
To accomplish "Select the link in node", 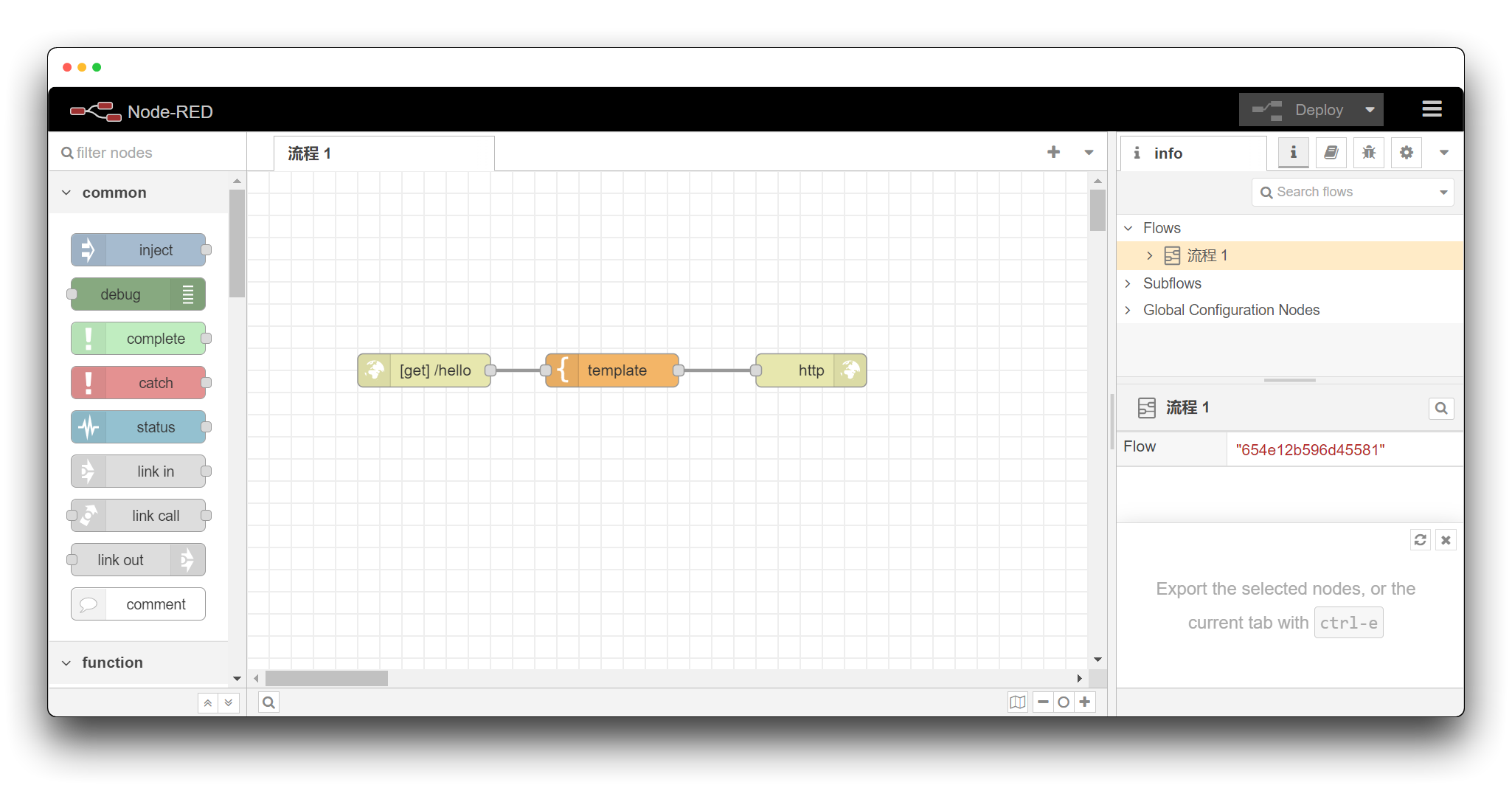I will (139, 471).
